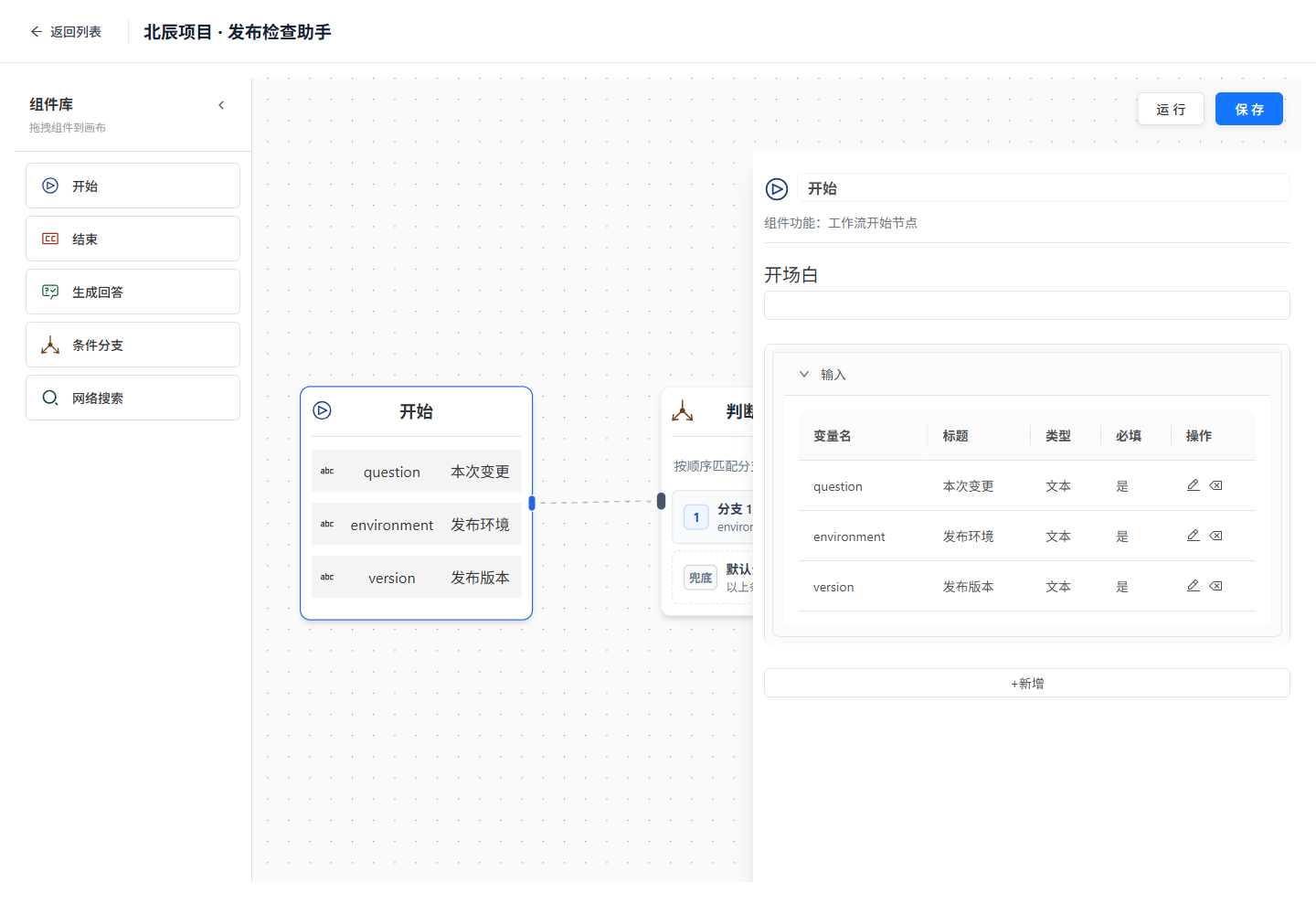Viewport: 1316px width, 914px height.
Task: Click the branch node's input connector
Action: (662, 501)
